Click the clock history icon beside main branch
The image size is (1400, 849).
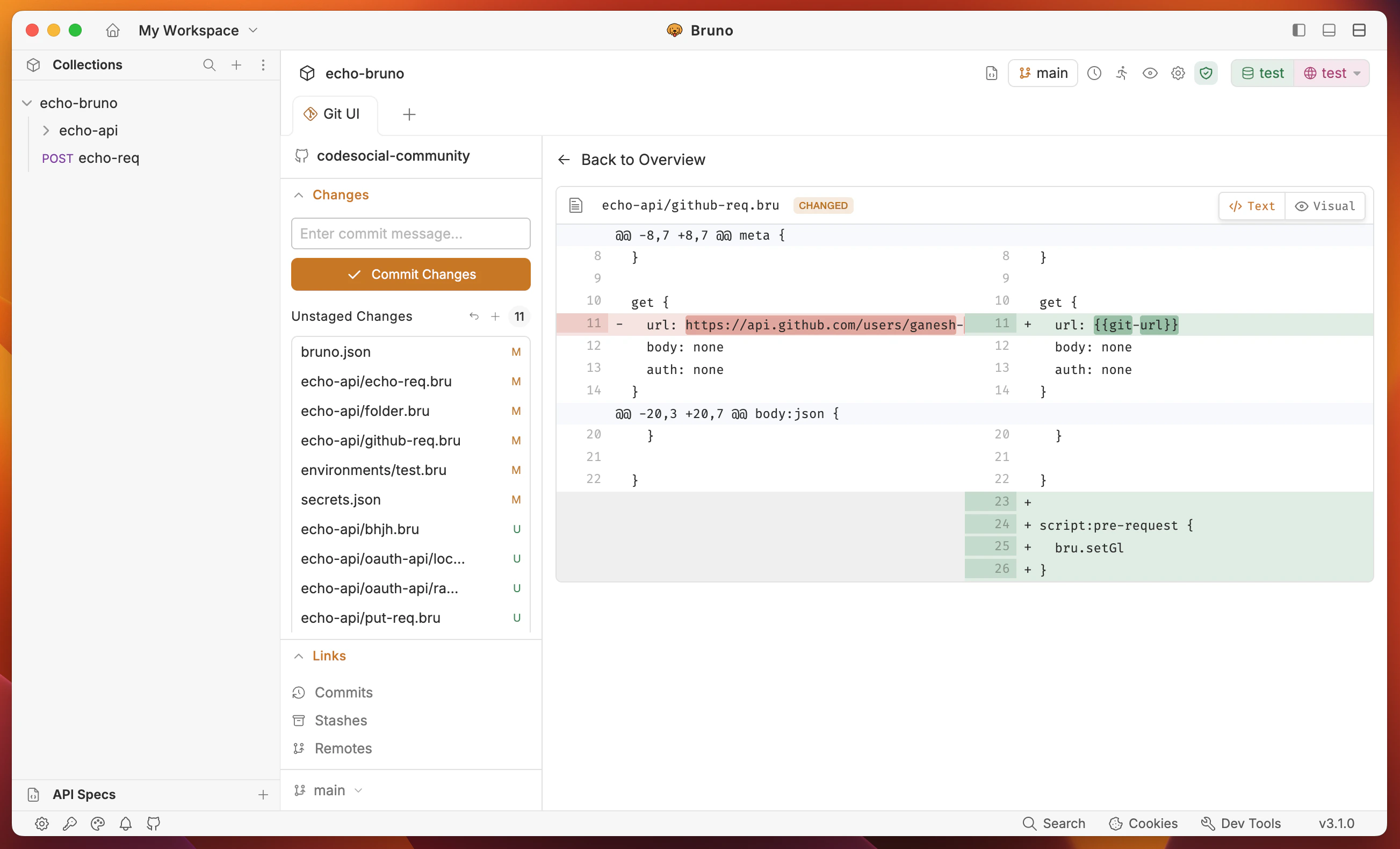click(x=1094, y=73)
